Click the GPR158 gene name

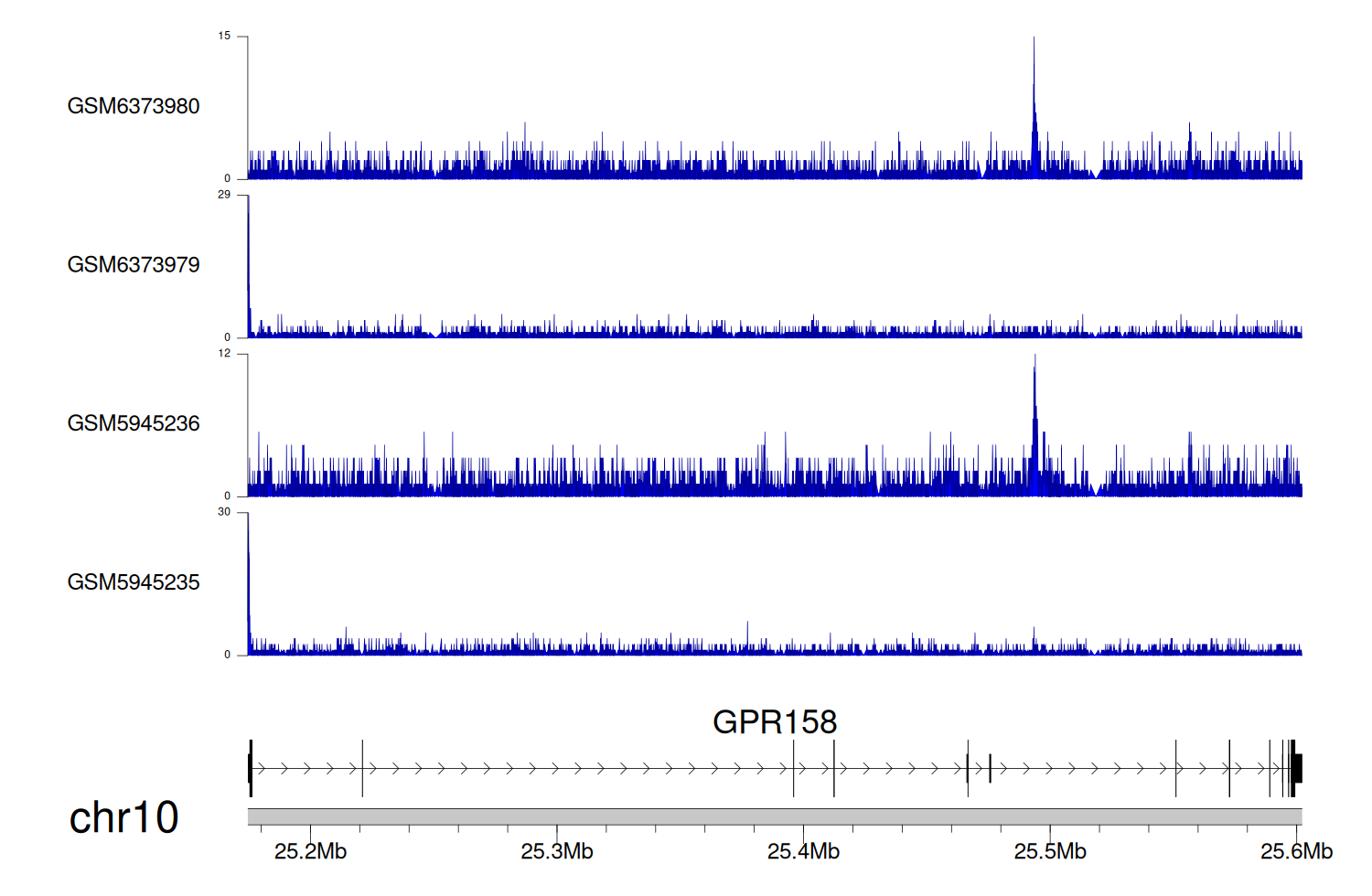pyautogui.click(x=774, y=722)
